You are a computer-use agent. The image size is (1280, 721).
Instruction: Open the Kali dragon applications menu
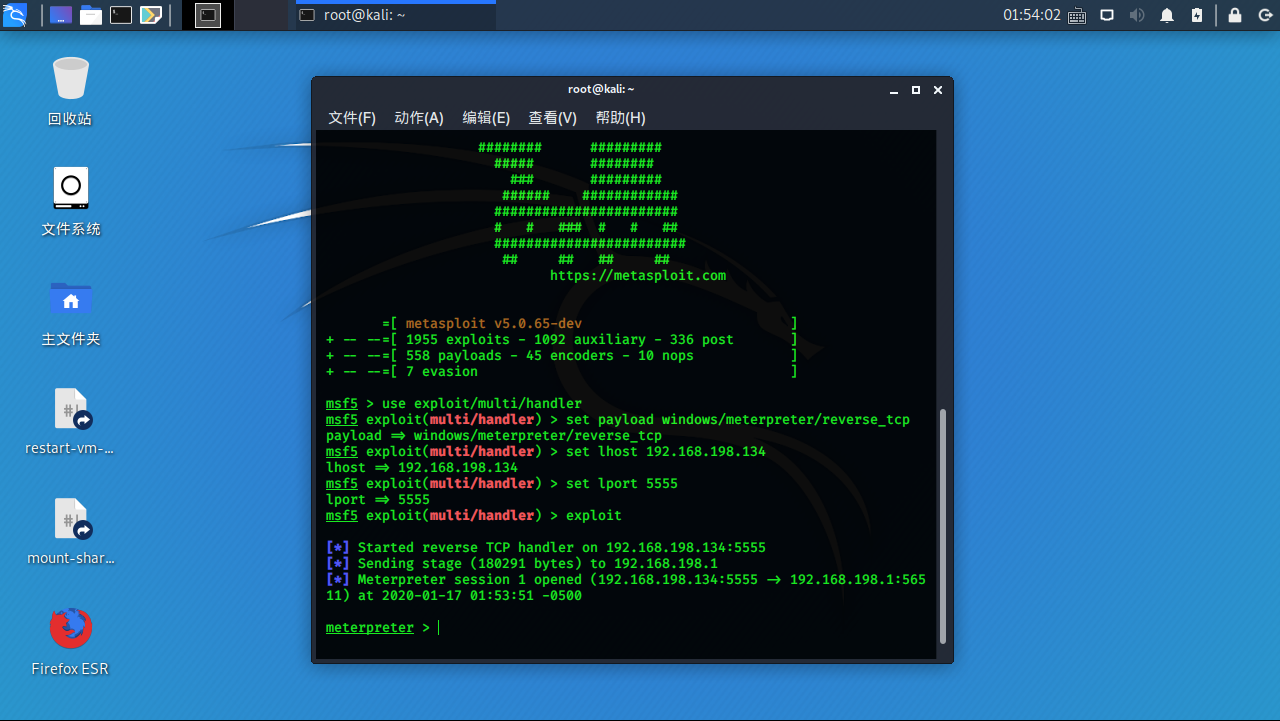[15, 15]
